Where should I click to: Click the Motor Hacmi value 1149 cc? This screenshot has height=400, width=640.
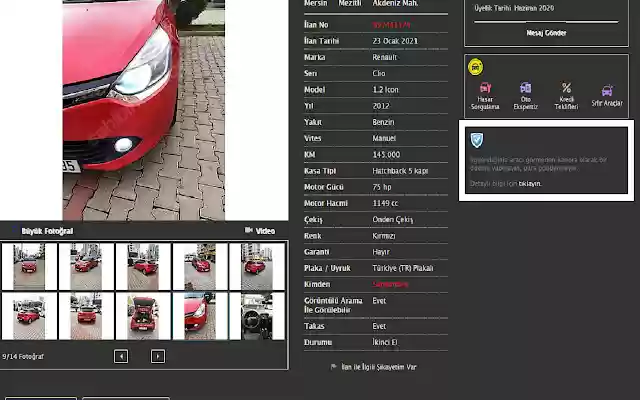385,203
